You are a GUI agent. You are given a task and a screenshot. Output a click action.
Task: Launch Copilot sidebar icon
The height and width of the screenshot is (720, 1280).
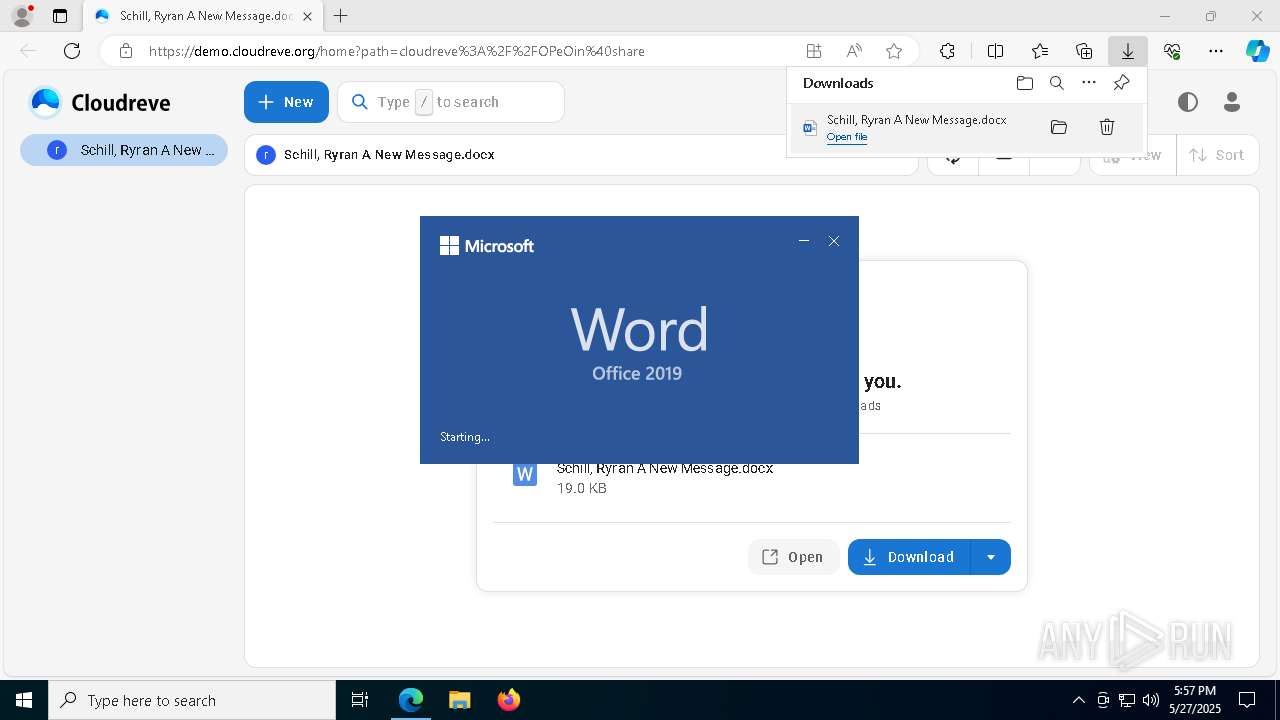(x=1257, y=51)
